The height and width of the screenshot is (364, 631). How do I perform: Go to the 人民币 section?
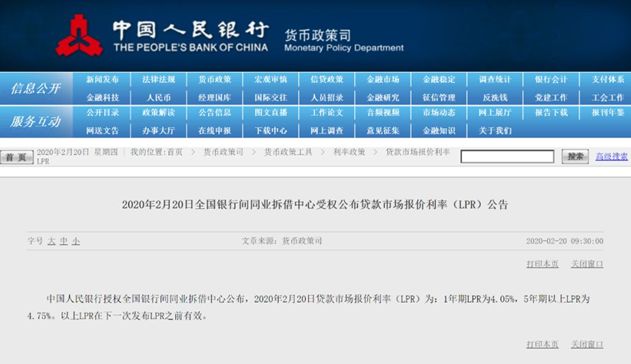click(159, 97)
